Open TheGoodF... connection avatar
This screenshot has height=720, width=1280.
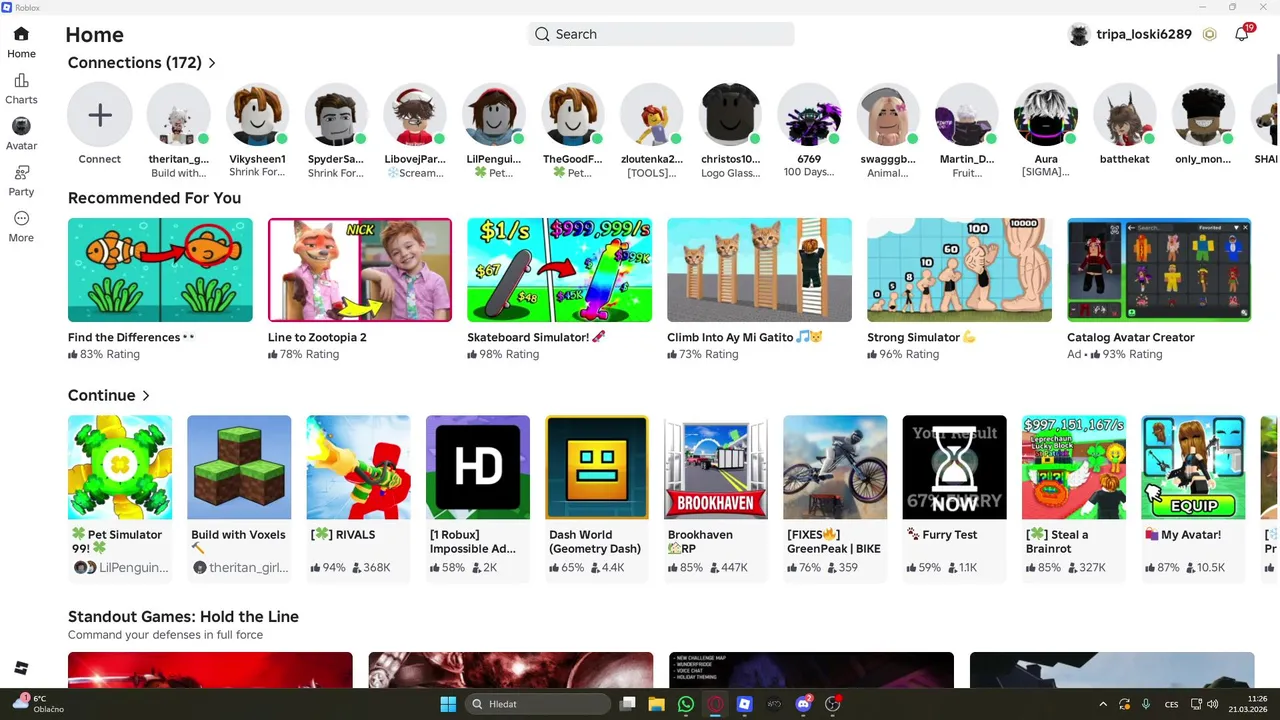click(573, 114)
